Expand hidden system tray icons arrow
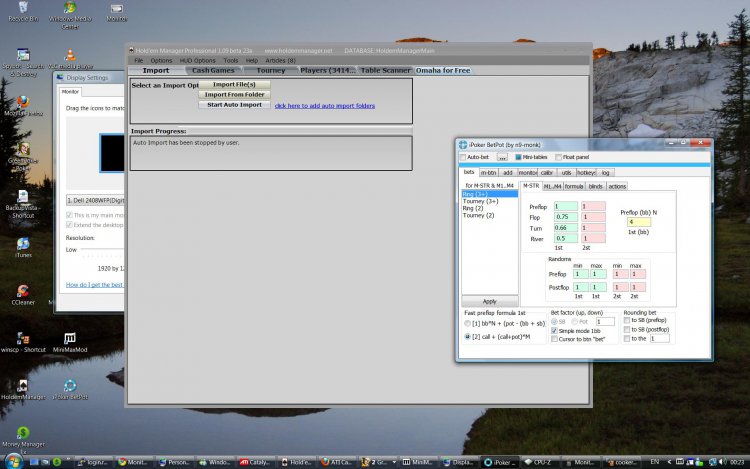This screenshot has height=469, width=750. tap(669, 462)
